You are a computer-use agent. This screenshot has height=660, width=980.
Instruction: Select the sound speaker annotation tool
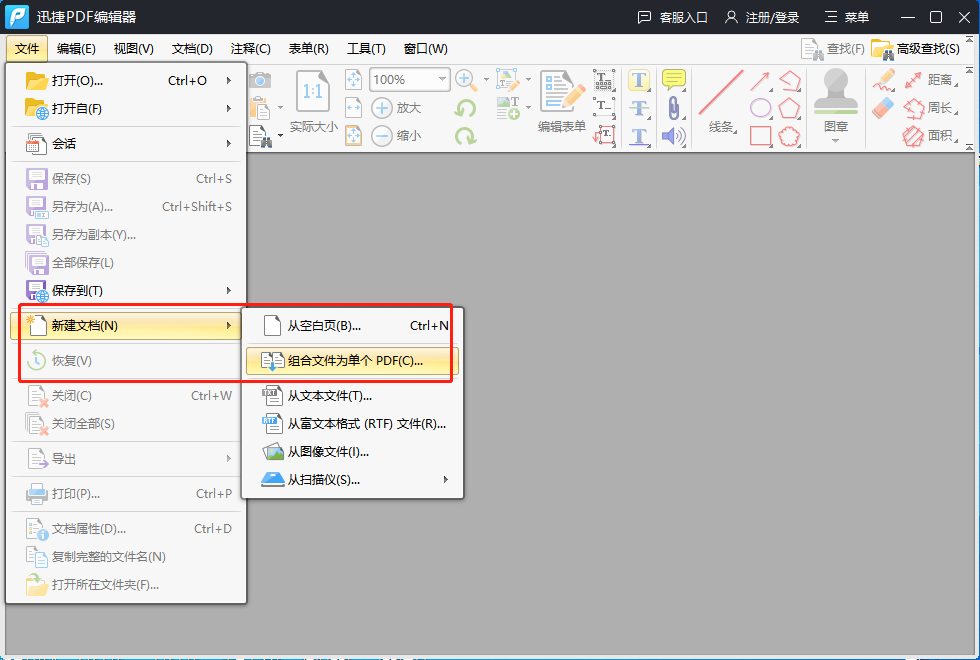click(674, 136)
